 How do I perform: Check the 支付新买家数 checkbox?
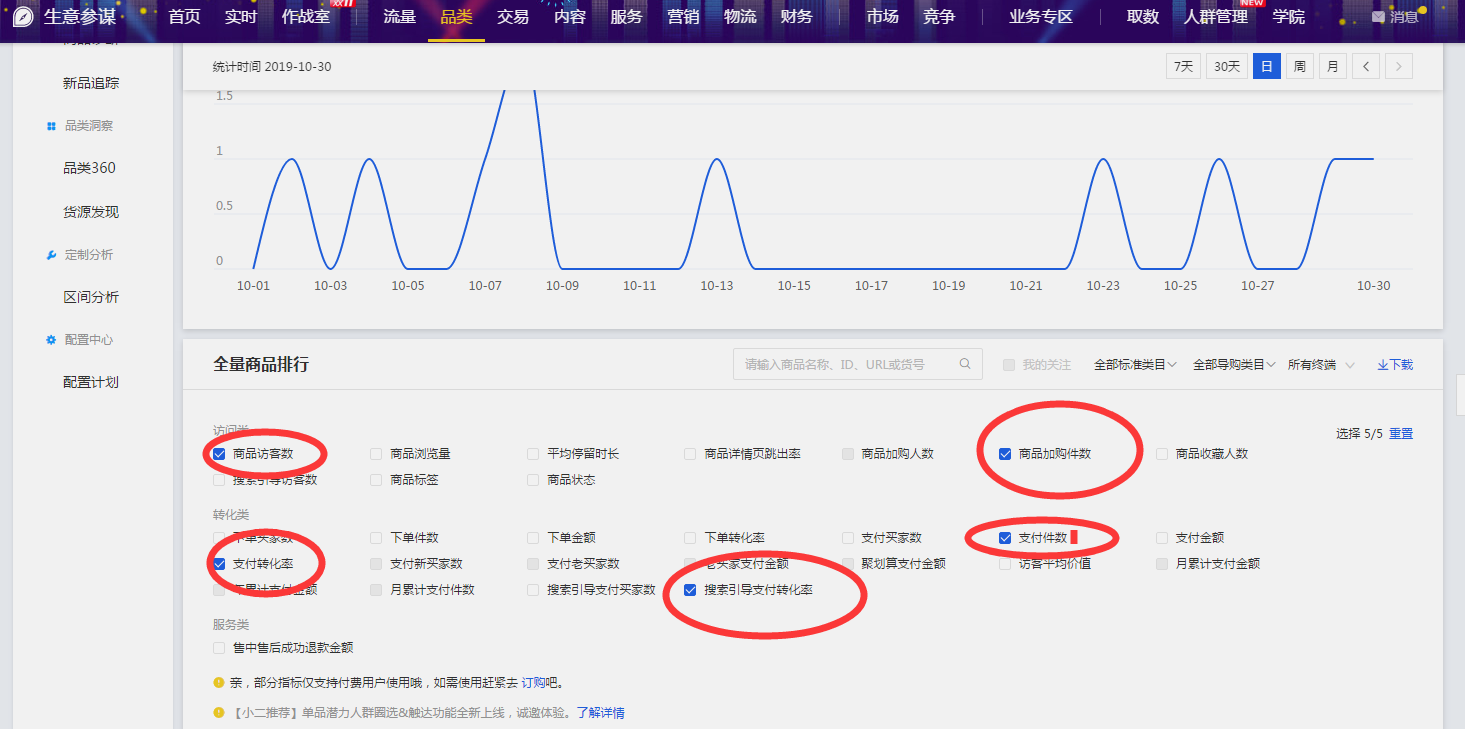pyautogui.click(x=376, y=564)
